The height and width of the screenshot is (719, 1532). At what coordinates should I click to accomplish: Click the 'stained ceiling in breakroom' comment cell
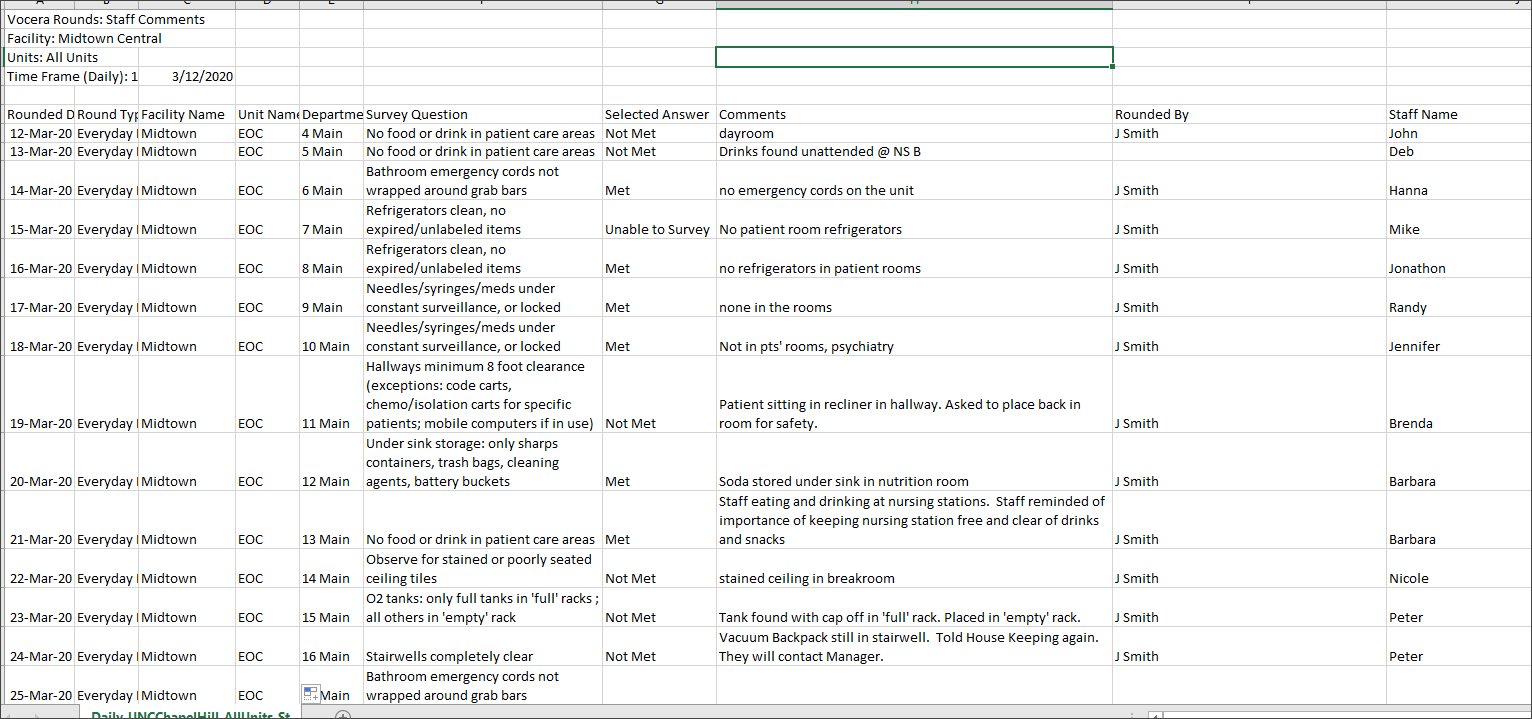point(806,578)
